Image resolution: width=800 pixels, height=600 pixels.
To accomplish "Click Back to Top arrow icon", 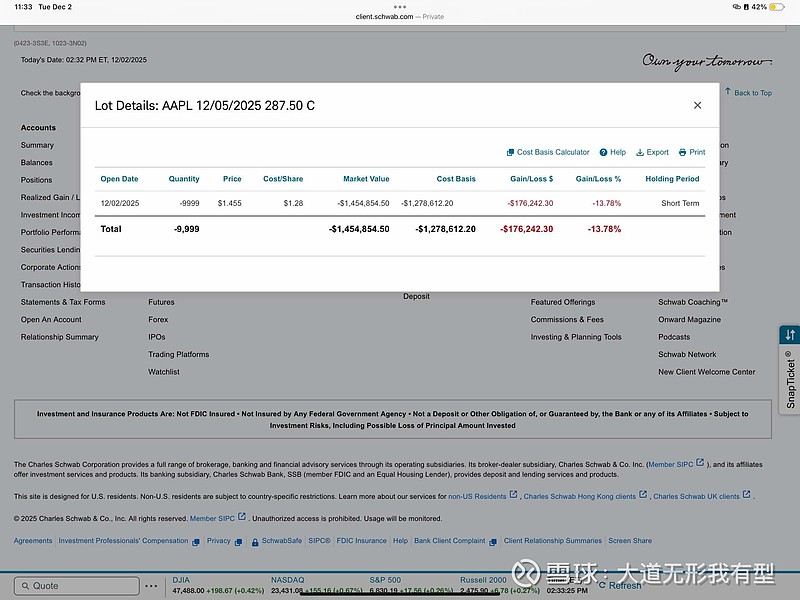I will 728,91.
